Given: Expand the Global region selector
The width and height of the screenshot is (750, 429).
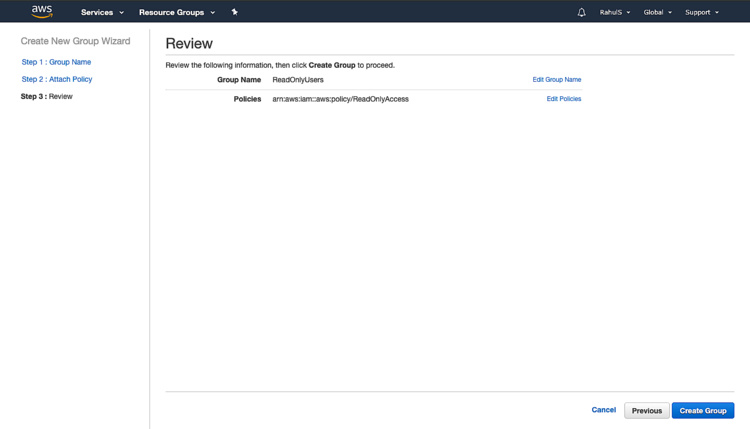Looking at the screenshot, I should pyautogui.click(x=657, y=12).
